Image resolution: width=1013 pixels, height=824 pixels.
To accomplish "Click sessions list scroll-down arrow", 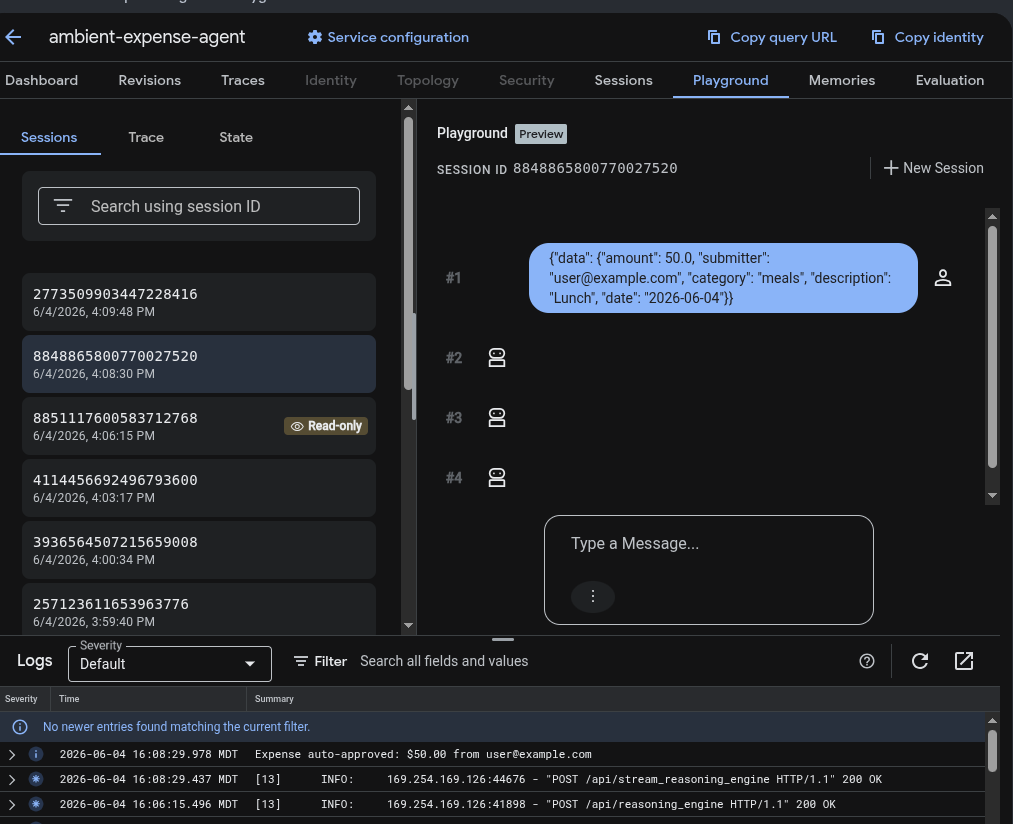I will pyautogui.click(x=408, y=625).
